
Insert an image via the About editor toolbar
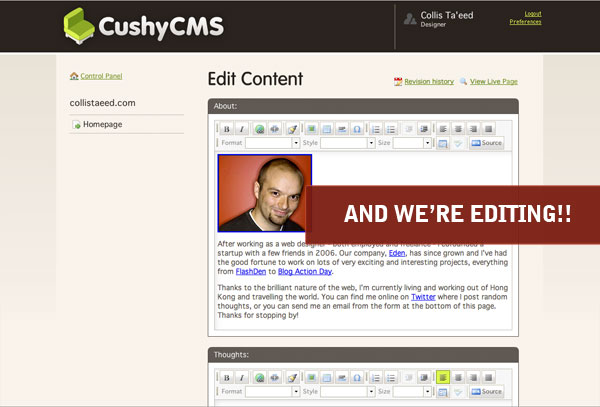point(311,129)
